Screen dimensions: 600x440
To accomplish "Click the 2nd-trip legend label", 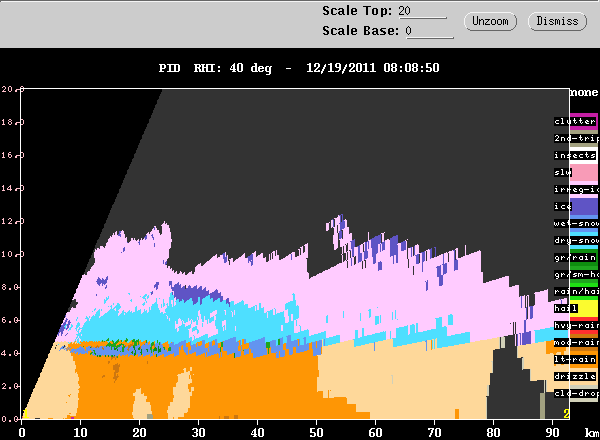I will [x=576, y=138].
